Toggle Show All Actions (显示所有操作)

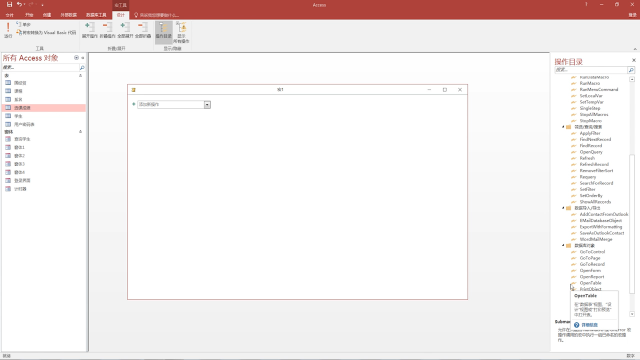click(181, 32)
